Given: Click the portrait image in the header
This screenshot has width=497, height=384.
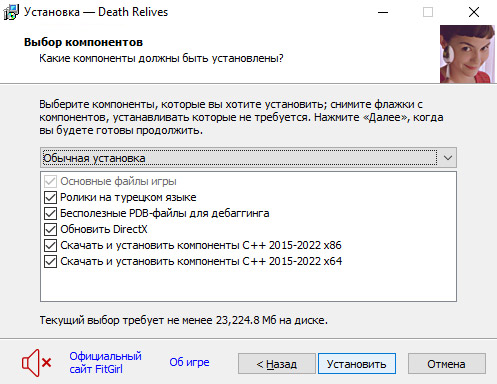Looking at the screenshot, I should click(467, 54).
